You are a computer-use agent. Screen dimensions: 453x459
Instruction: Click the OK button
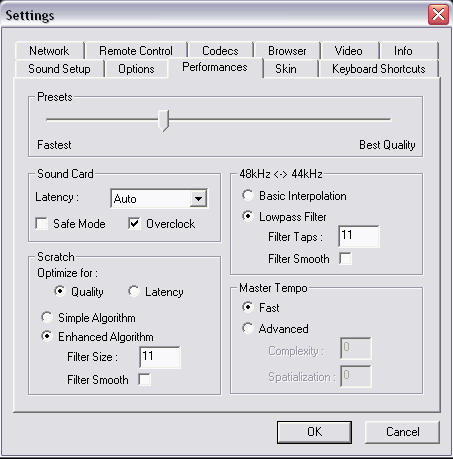[x=314, y=432]
